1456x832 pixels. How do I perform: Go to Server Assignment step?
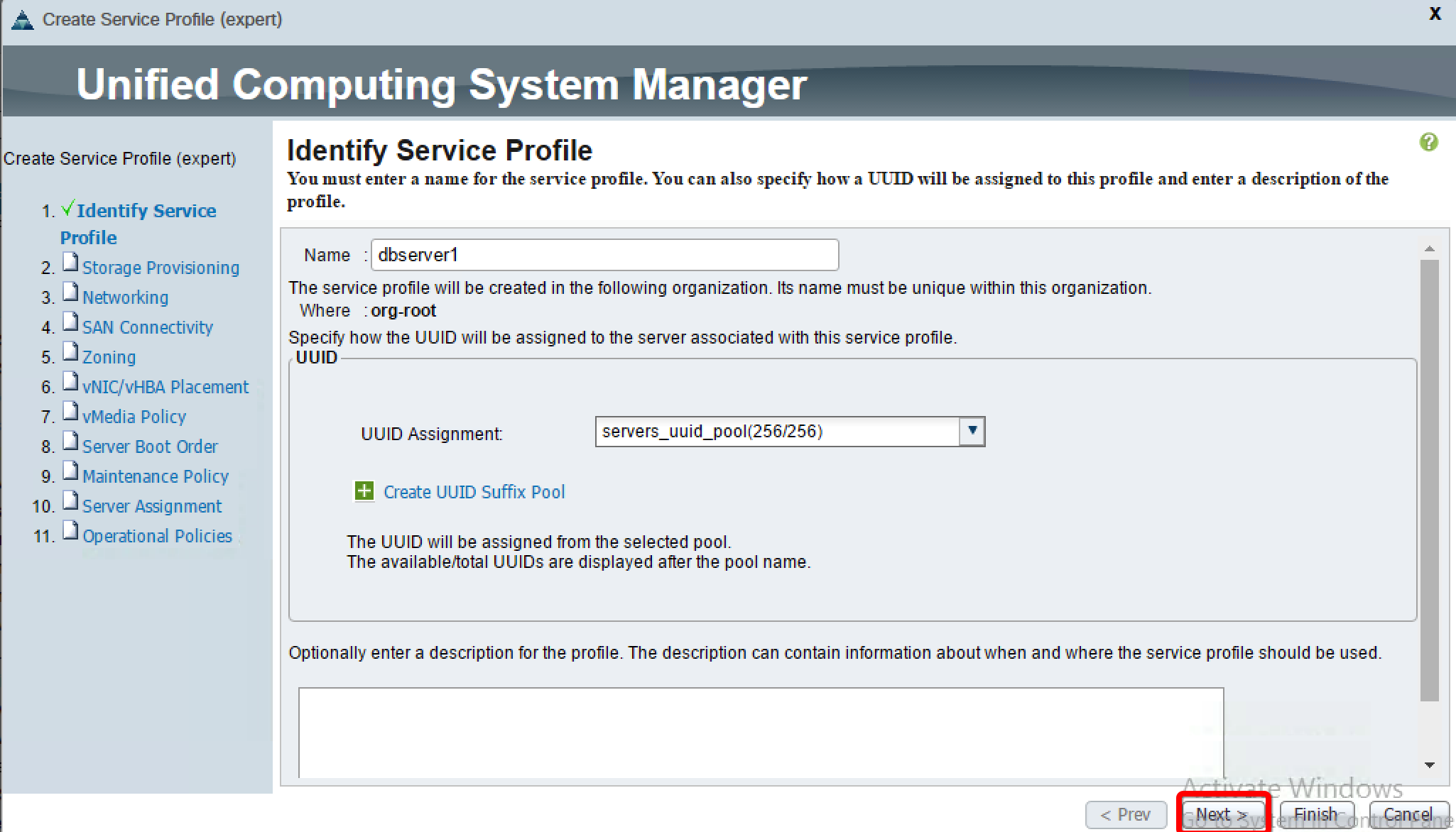click(152, 506)
